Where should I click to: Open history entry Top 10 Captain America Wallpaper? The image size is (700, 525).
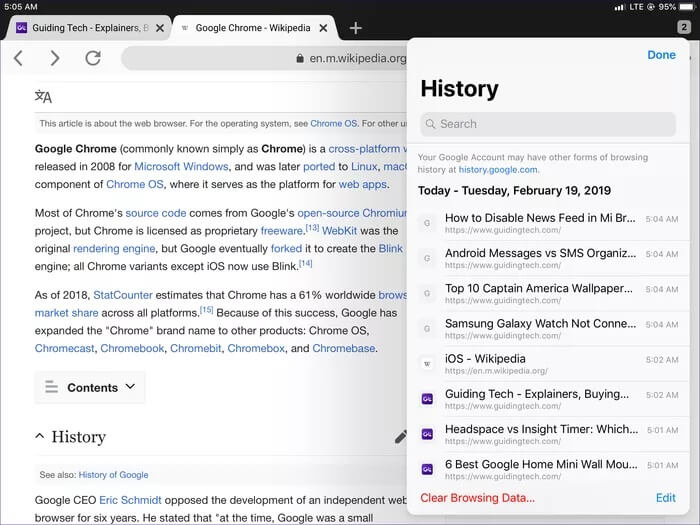click(549, 293)
